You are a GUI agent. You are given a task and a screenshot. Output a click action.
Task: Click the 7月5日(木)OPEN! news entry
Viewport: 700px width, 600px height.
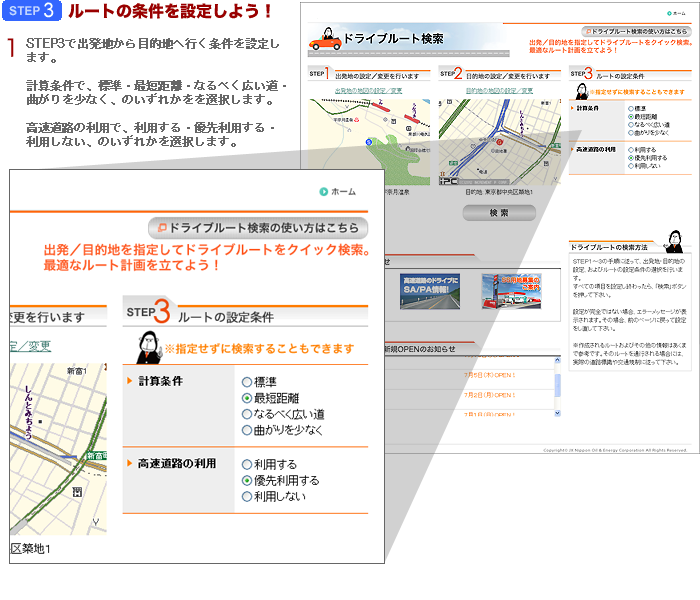(490, 375)
